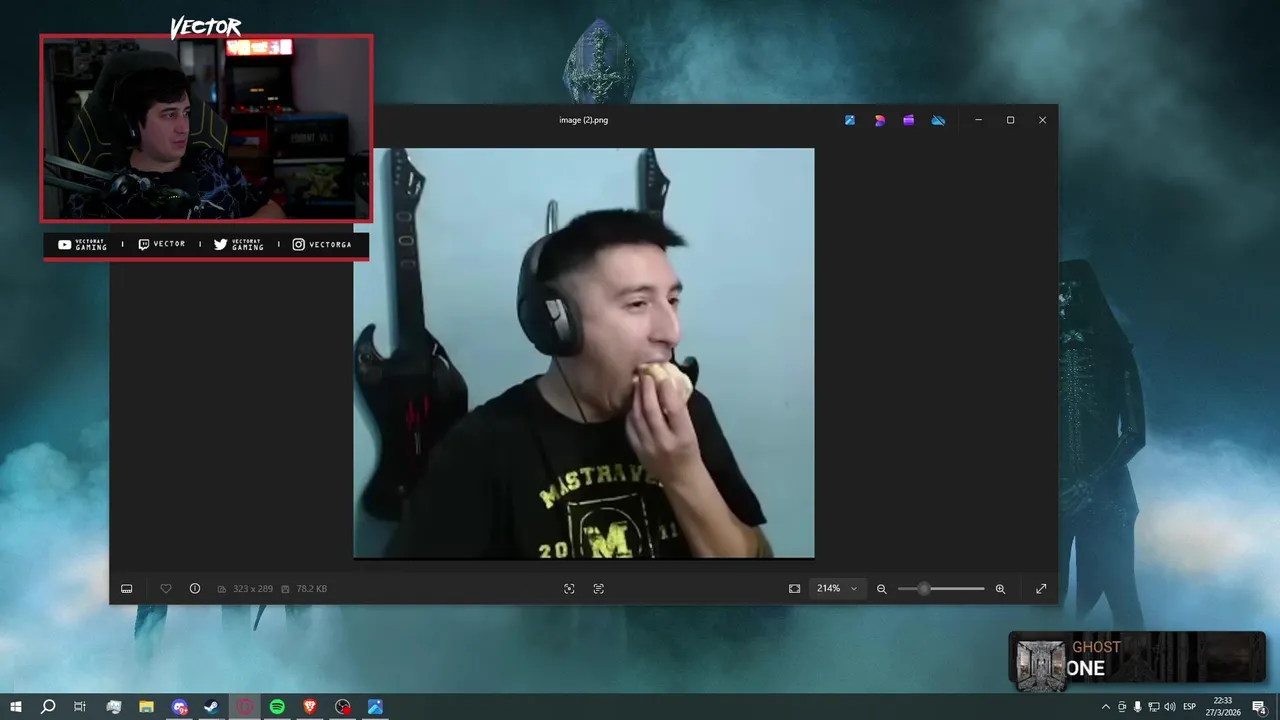Click the zoom slider handle in Photos
Viewport: 1280px width, 720px height.
click(924, 589)
